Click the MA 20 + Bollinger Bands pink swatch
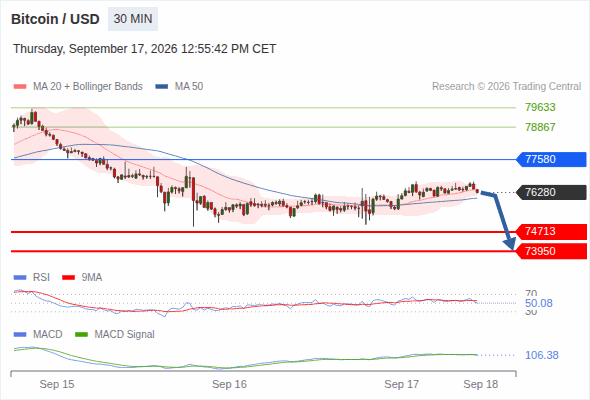 coord(20,87)
